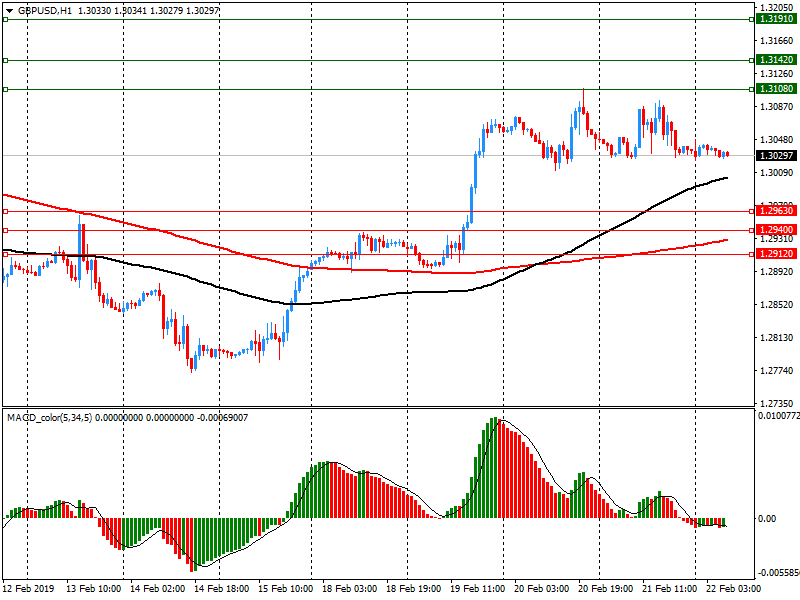
Task: Select the green 1.31420 price level label
Action: (x=776, y=60)
